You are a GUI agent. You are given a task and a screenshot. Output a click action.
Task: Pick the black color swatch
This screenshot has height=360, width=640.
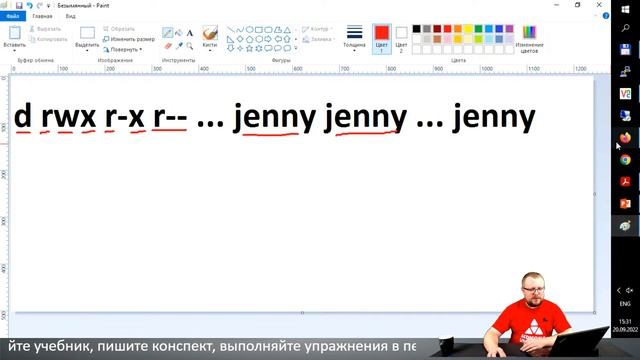click(x=416, y=29)
